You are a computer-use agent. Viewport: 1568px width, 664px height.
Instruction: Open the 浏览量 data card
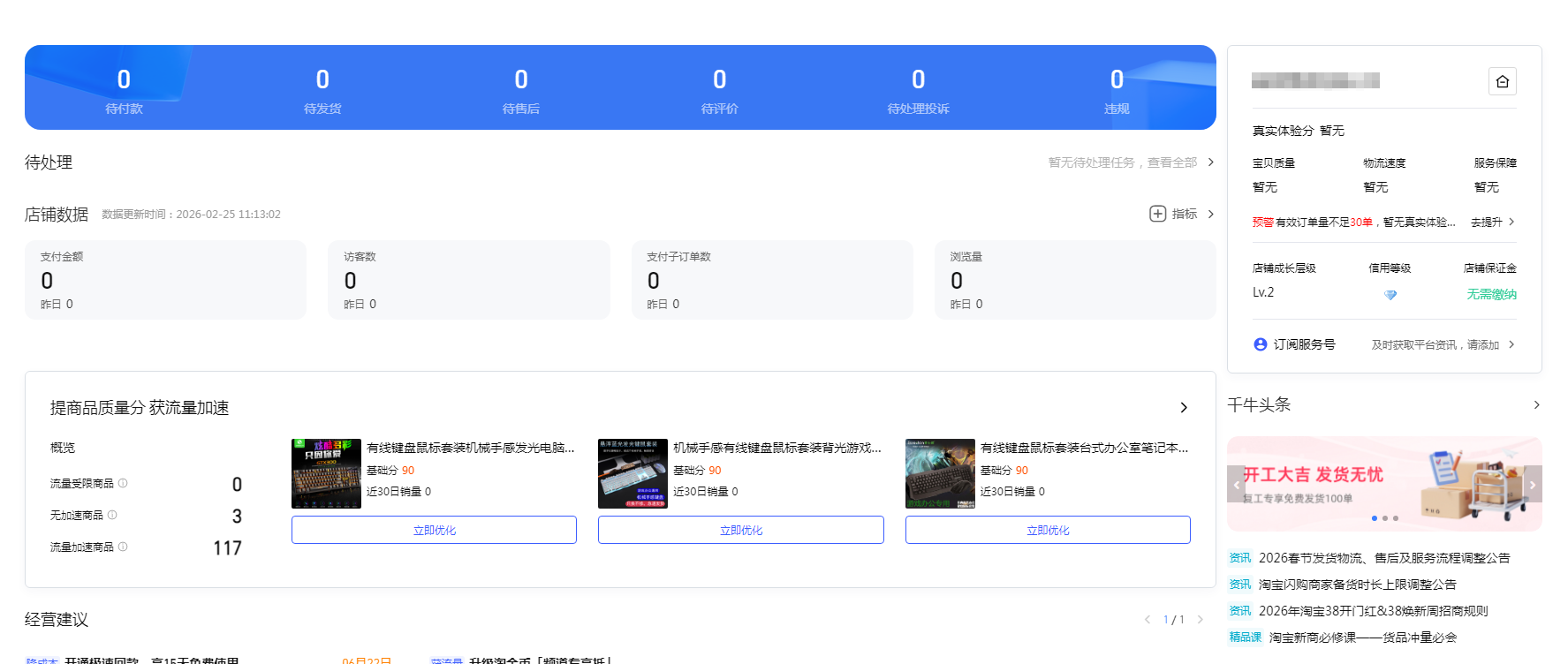point(1075,280)
